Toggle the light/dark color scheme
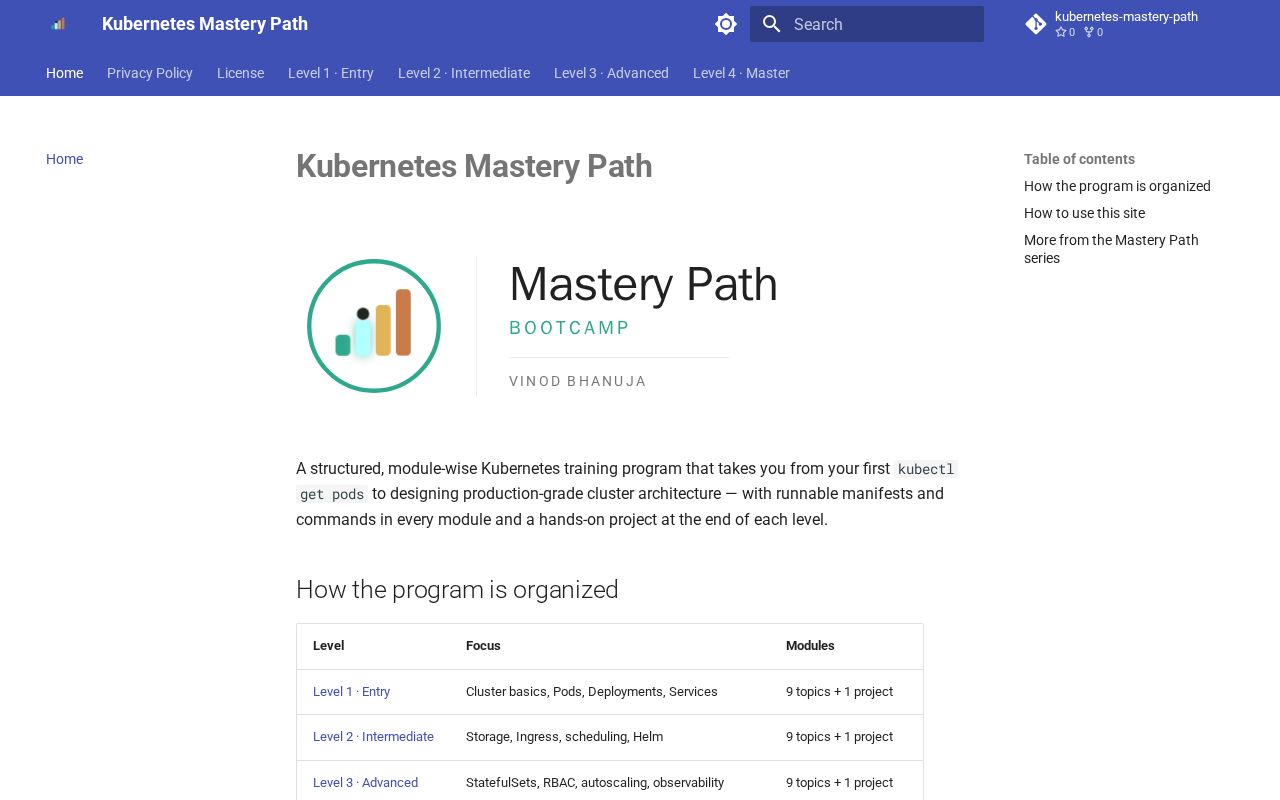The height and width of the screenshot is (800, 1280). point(726,24)
